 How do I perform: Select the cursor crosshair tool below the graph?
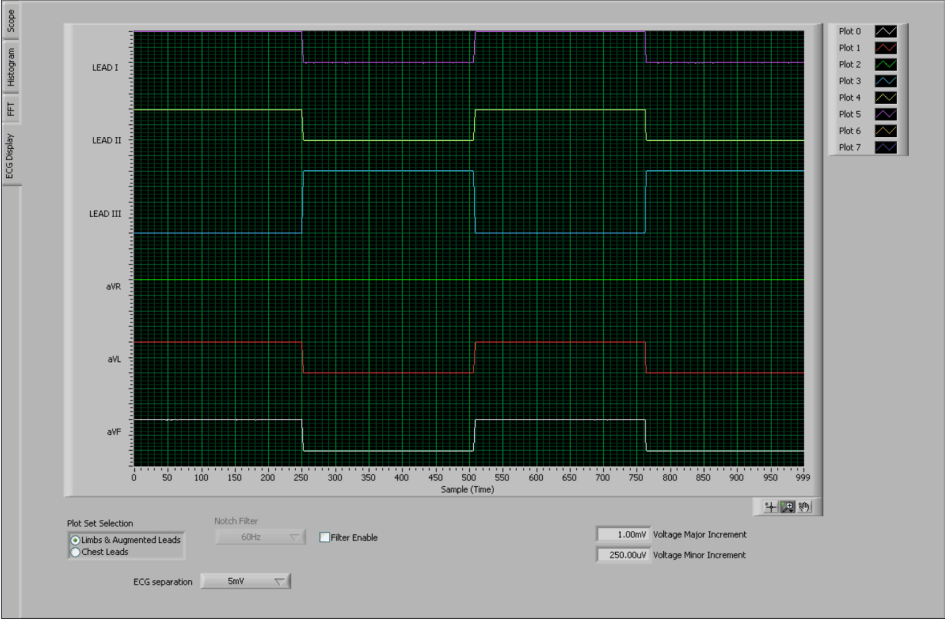pyautogui.click(x=769, y=506)
